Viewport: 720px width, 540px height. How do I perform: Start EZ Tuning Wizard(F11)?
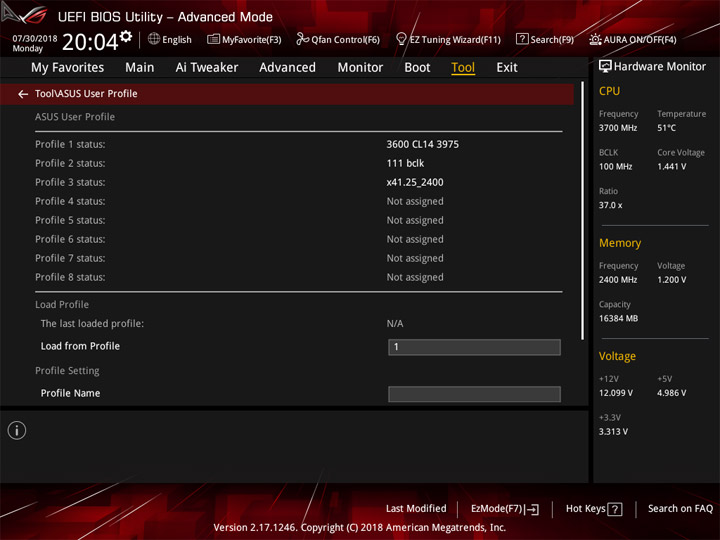(x=448, y=39)
